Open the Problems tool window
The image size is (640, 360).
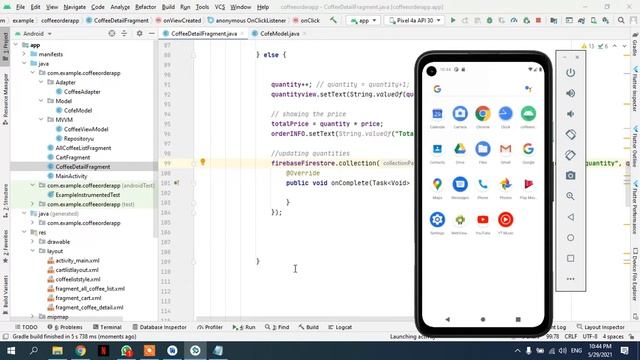(65, 327)
